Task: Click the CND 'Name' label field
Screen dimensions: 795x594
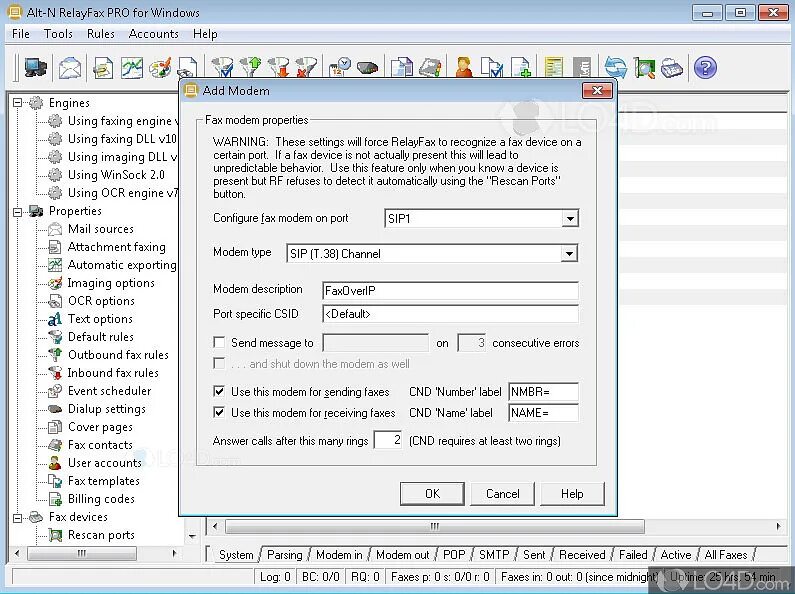Action: pos(543,413)
